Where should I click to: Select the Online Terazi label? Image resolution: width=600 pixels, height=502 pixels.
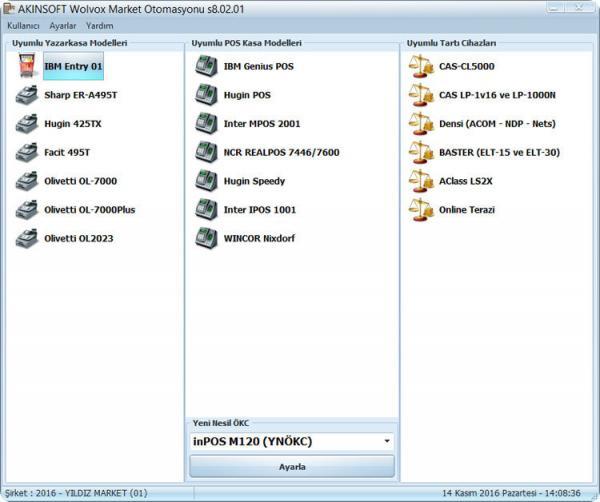coord(467,210)
